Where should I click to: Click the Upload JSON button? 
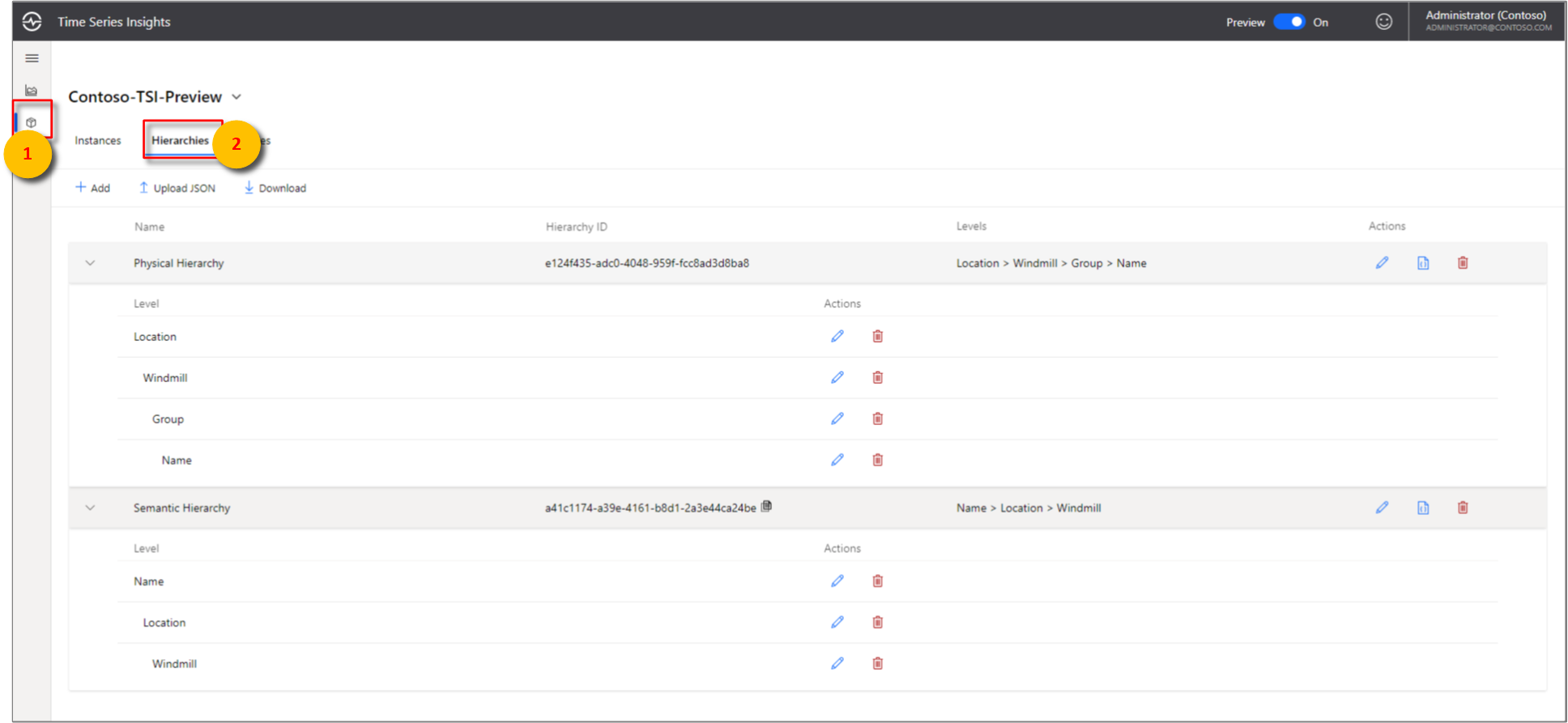pyautogui.click(x=177, y=188)
